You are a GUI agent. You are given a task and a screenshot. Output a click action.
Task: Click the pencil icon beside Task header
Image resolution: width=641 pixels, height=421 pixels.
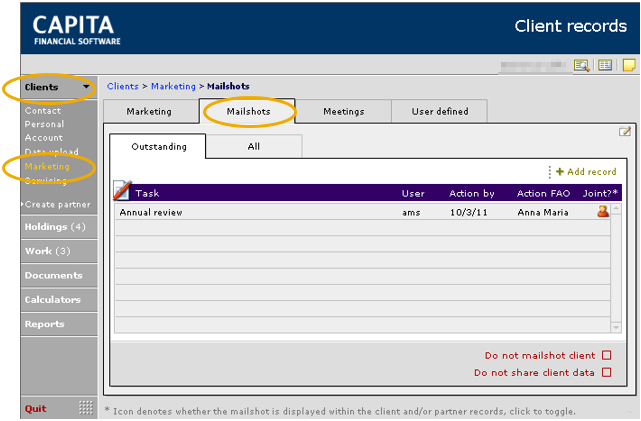click(x=122, y=190)
